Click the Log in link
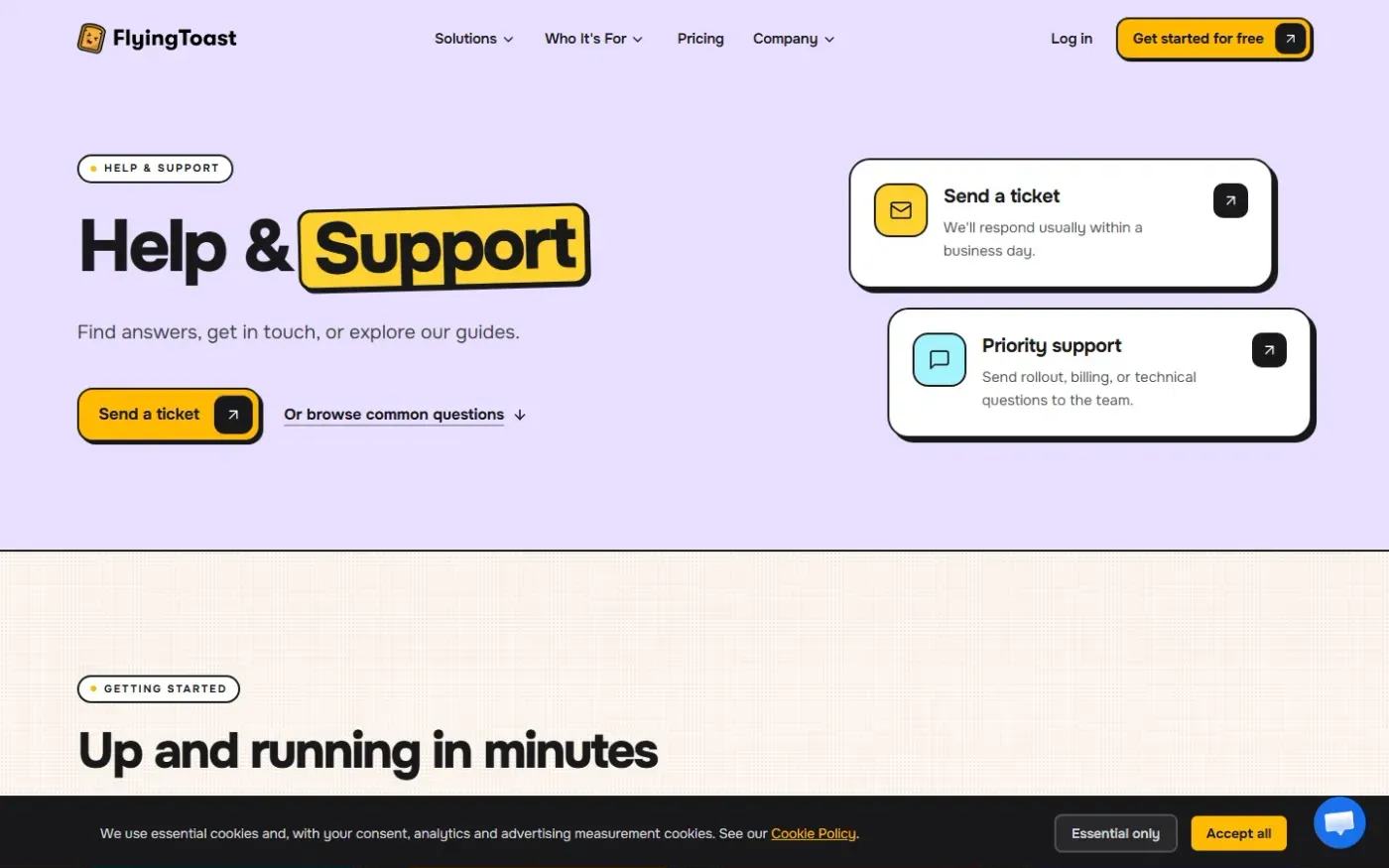The width and height of the screenshot is (1389, 868). [x=1072, y=39]
